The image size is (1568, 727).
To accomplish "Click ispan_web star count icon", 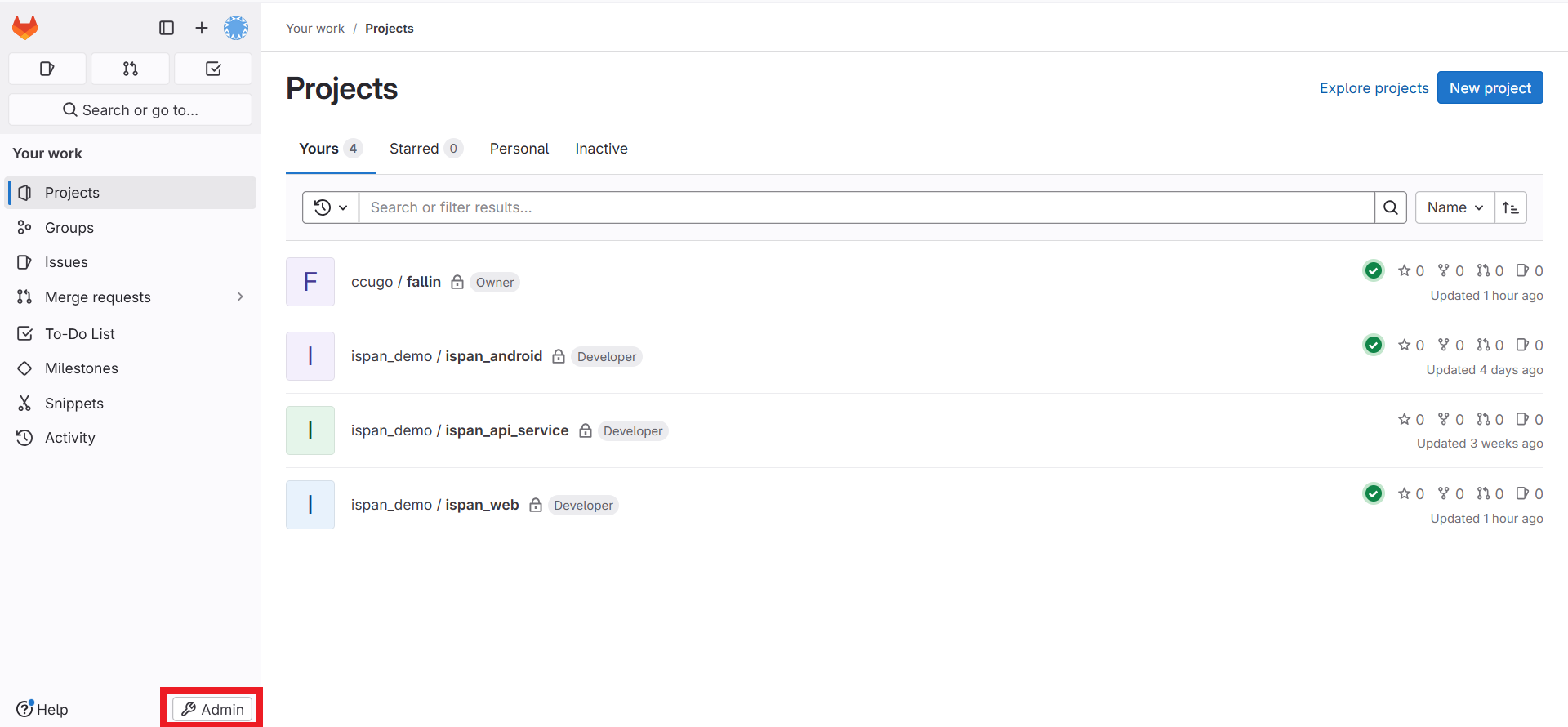I will (x=1411, y=493).
